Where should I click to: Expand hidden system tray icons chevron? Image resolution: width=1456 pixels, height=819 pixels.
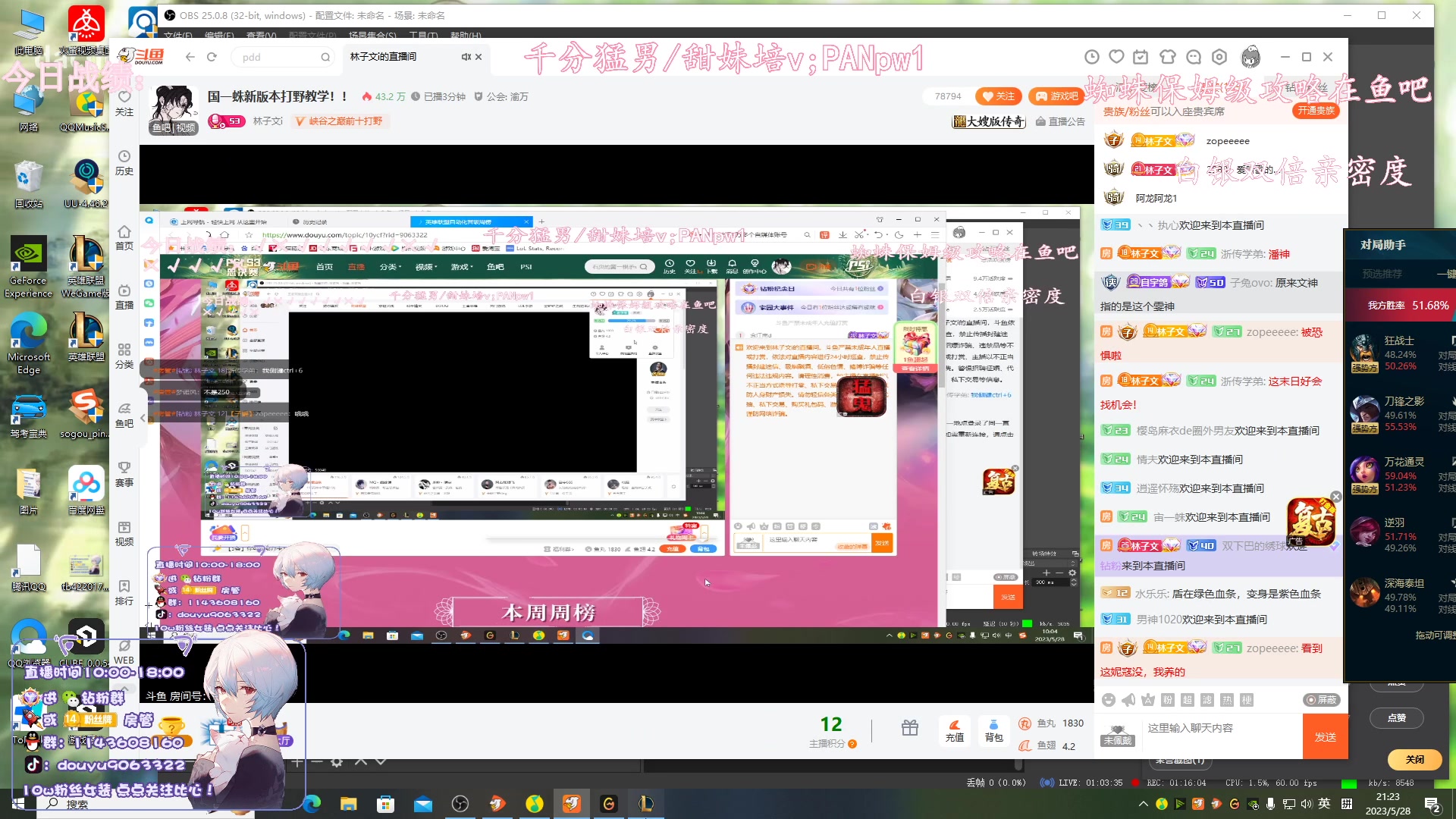pyautogui.click(x=1143, y=804)
